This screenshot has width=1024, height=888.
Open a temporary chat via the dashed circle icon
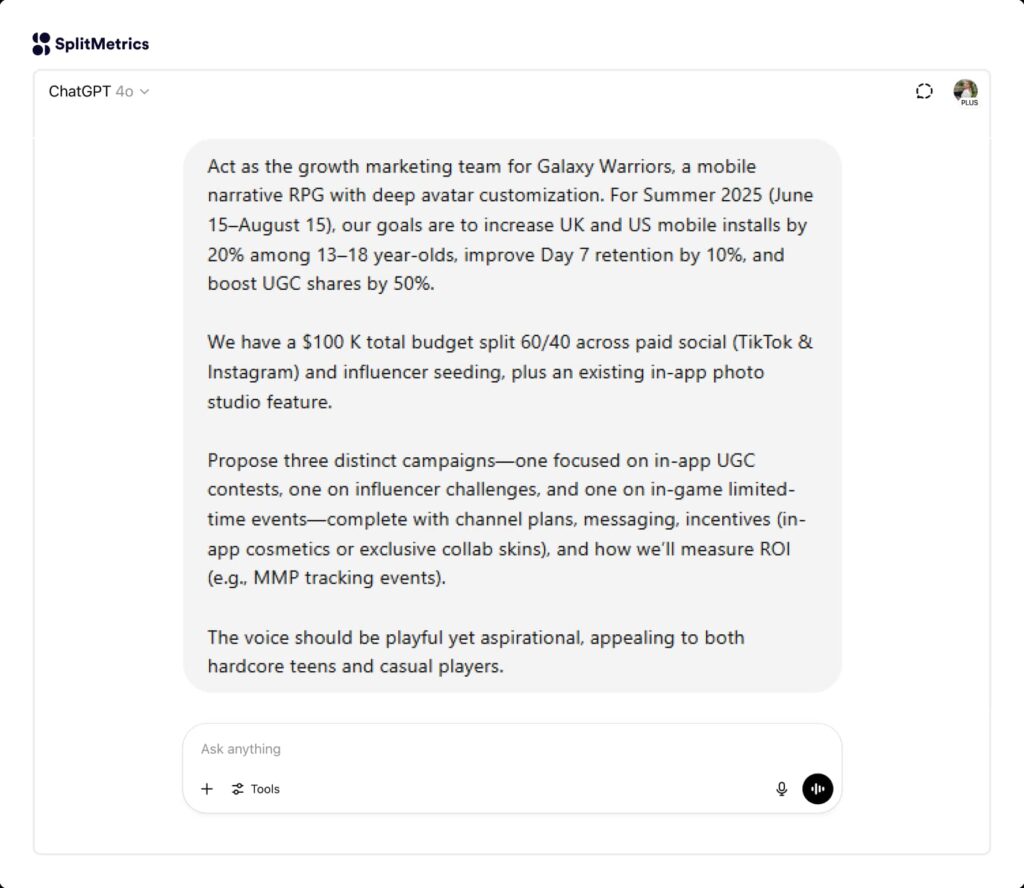923,91
